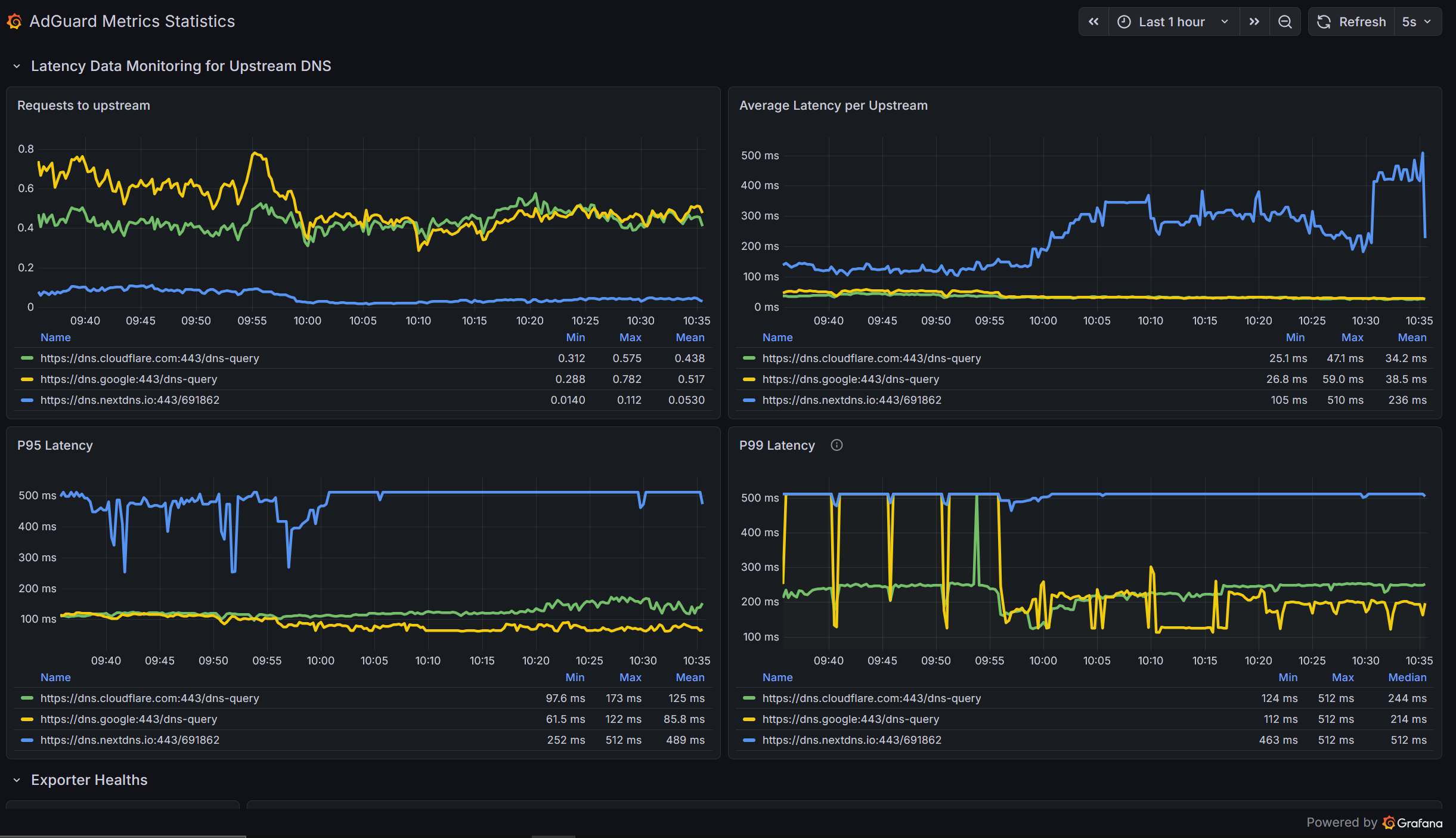Image resolution: width=1456 pixels, height=838 pixels.
Task: Open Average Latency per Upstream panel title
Action: tap(833, 106)
